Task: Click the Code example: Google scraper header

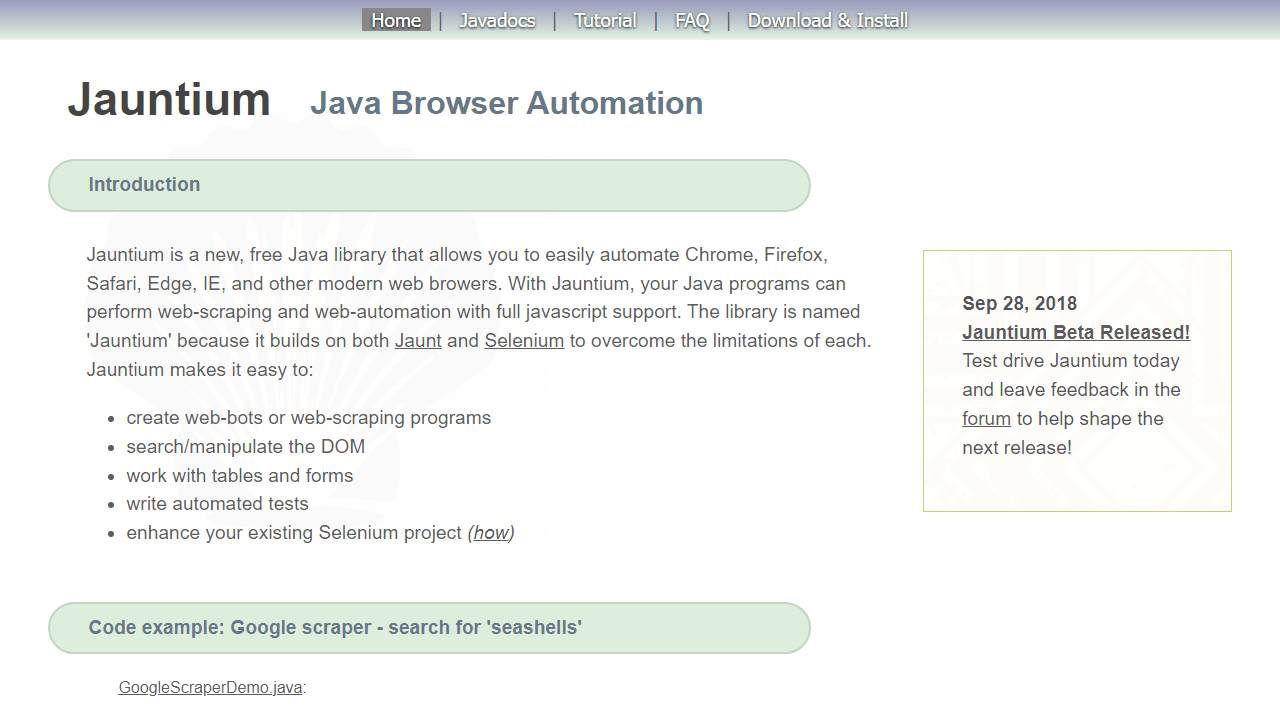Action: (x=429, y=628)
